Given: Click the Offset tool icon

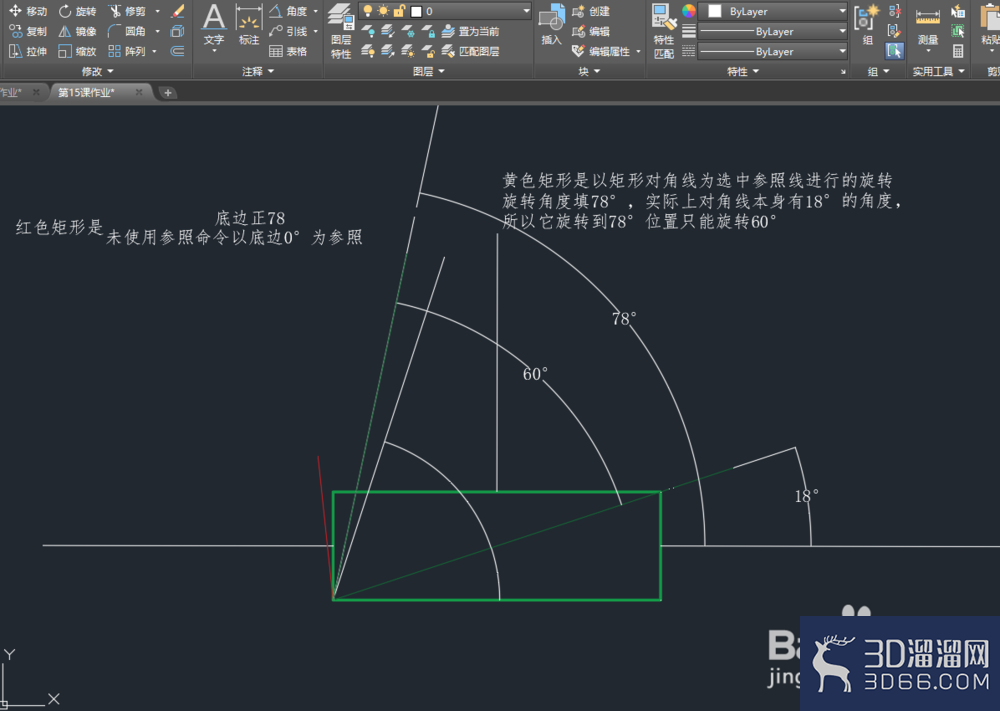Looking at the screenshot, I should tap(178, 51).
